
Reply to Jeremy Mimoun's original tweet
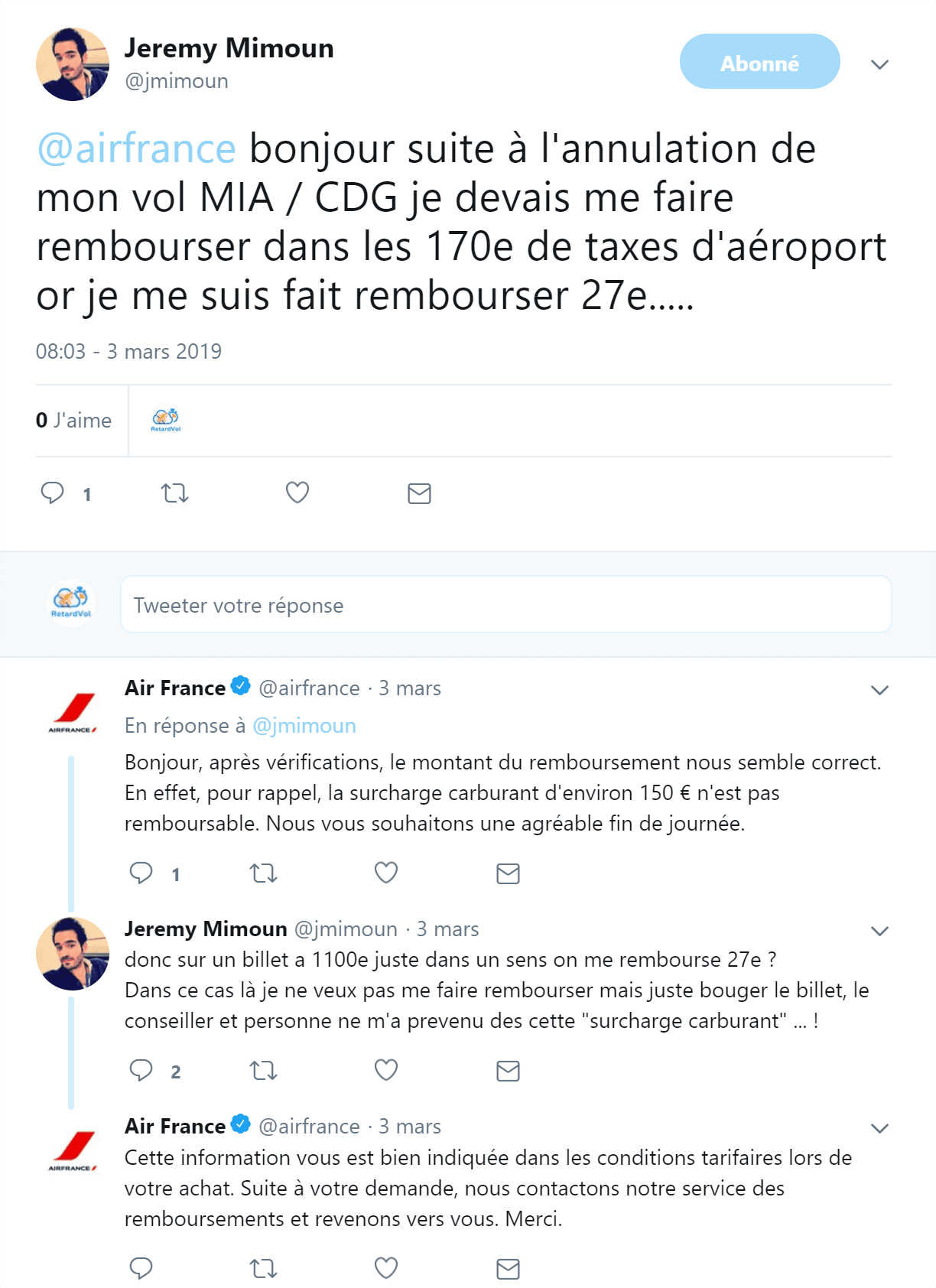click(52, 493)
